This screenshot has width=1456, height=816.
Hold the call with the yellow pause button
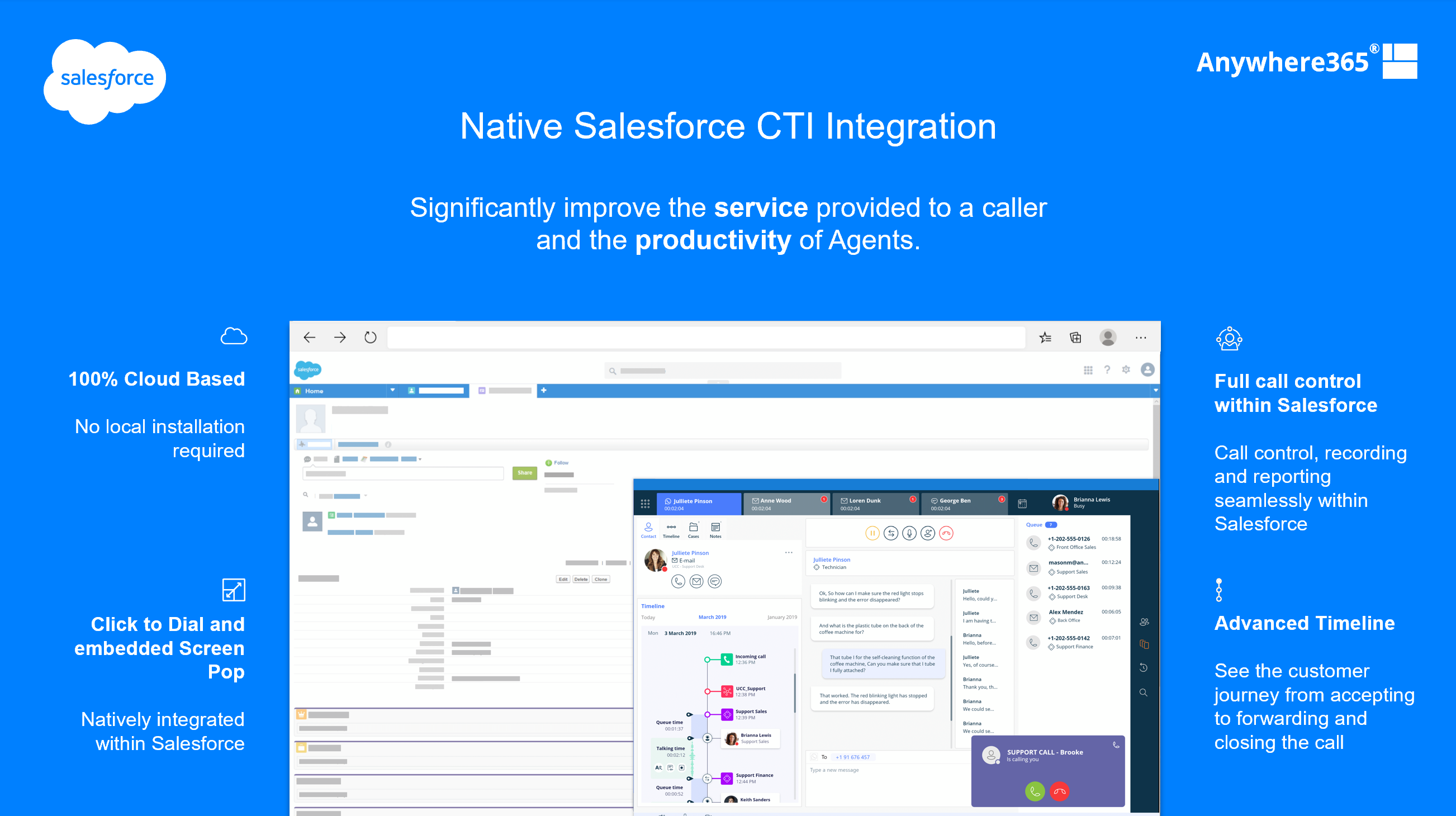coord(872,533)
